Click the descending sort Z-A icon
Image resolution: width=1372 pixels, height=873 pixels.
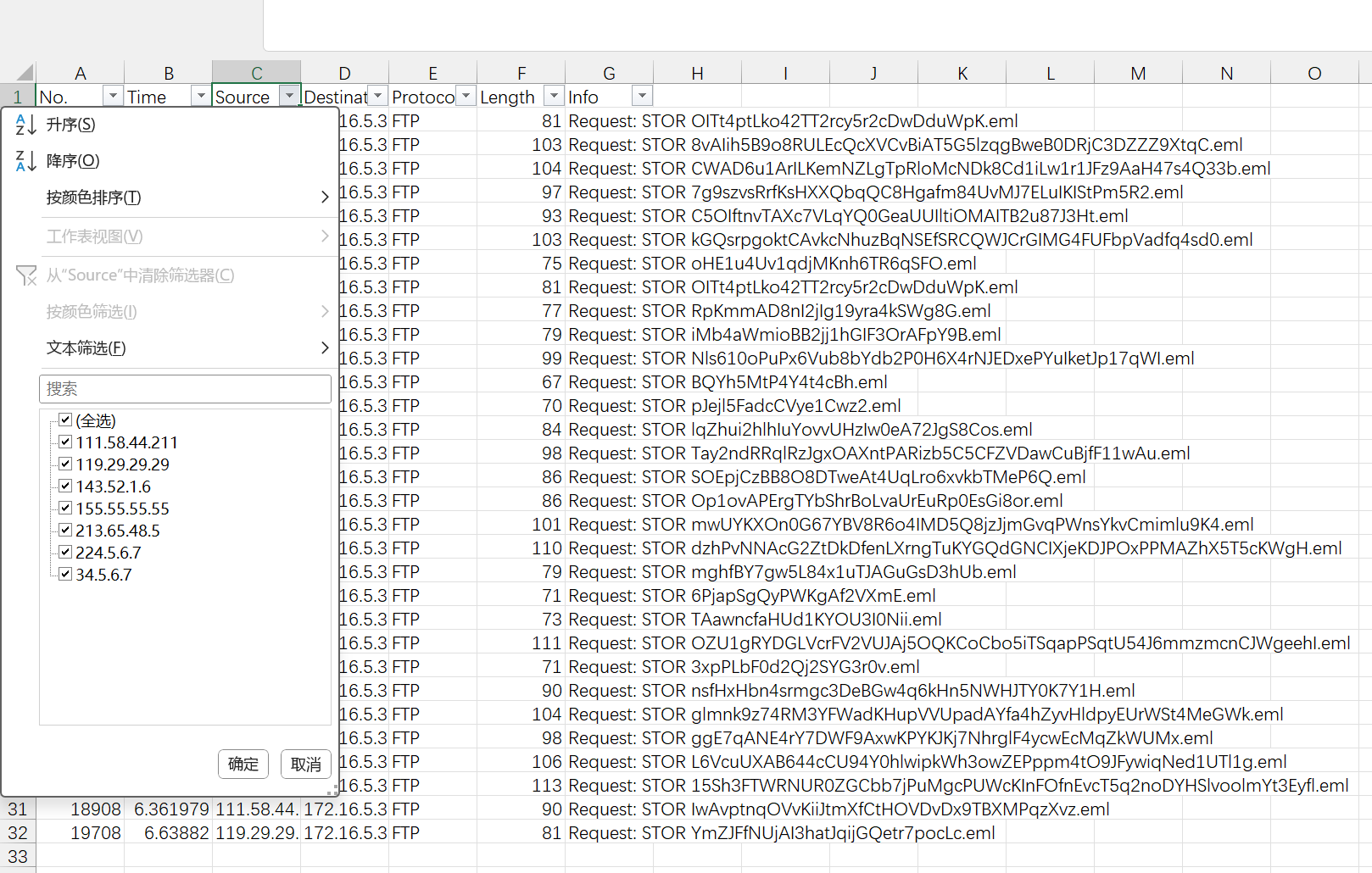(25, 161)
